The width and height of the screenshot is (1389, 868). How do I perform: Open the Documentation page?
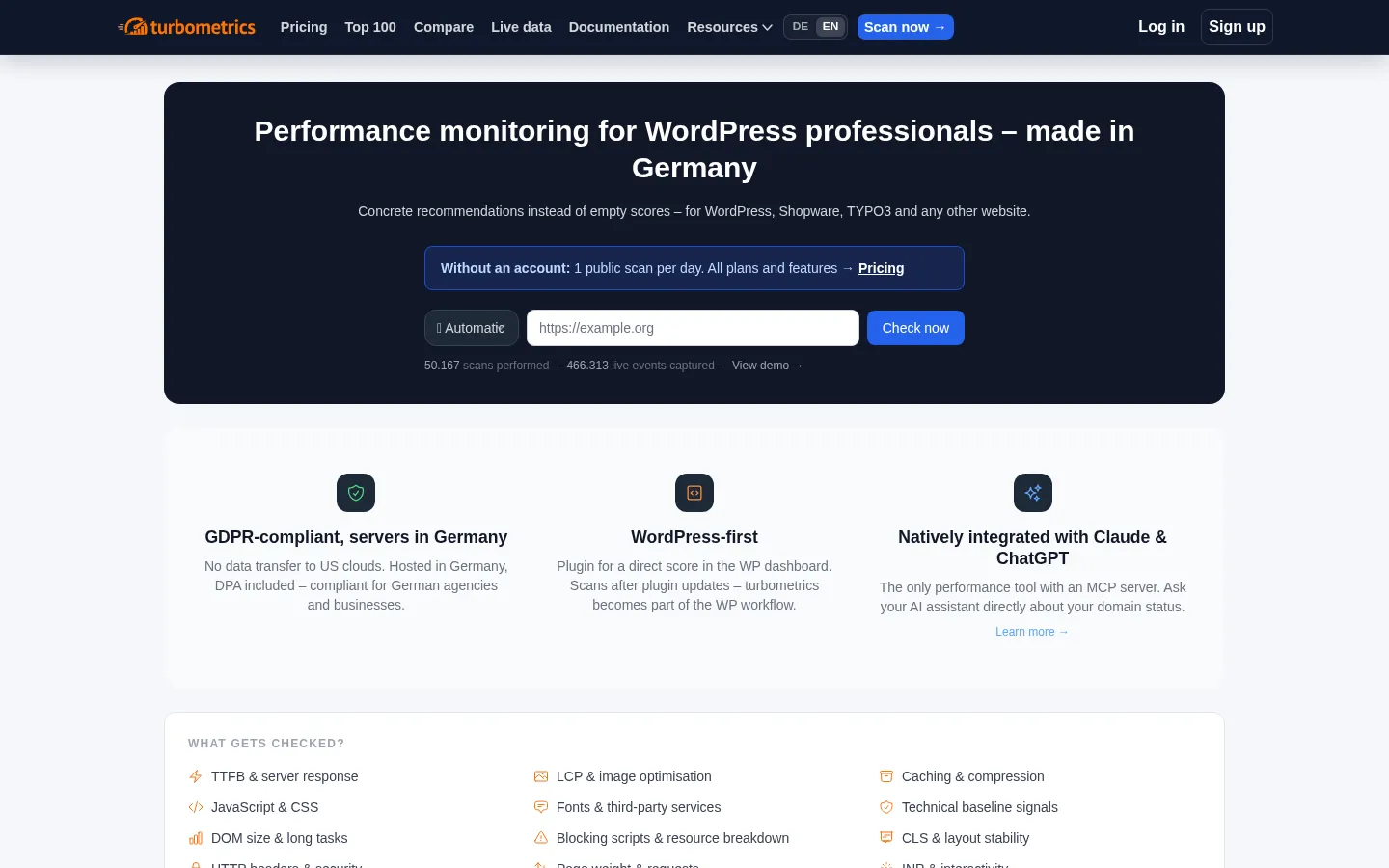pos(619,27)
